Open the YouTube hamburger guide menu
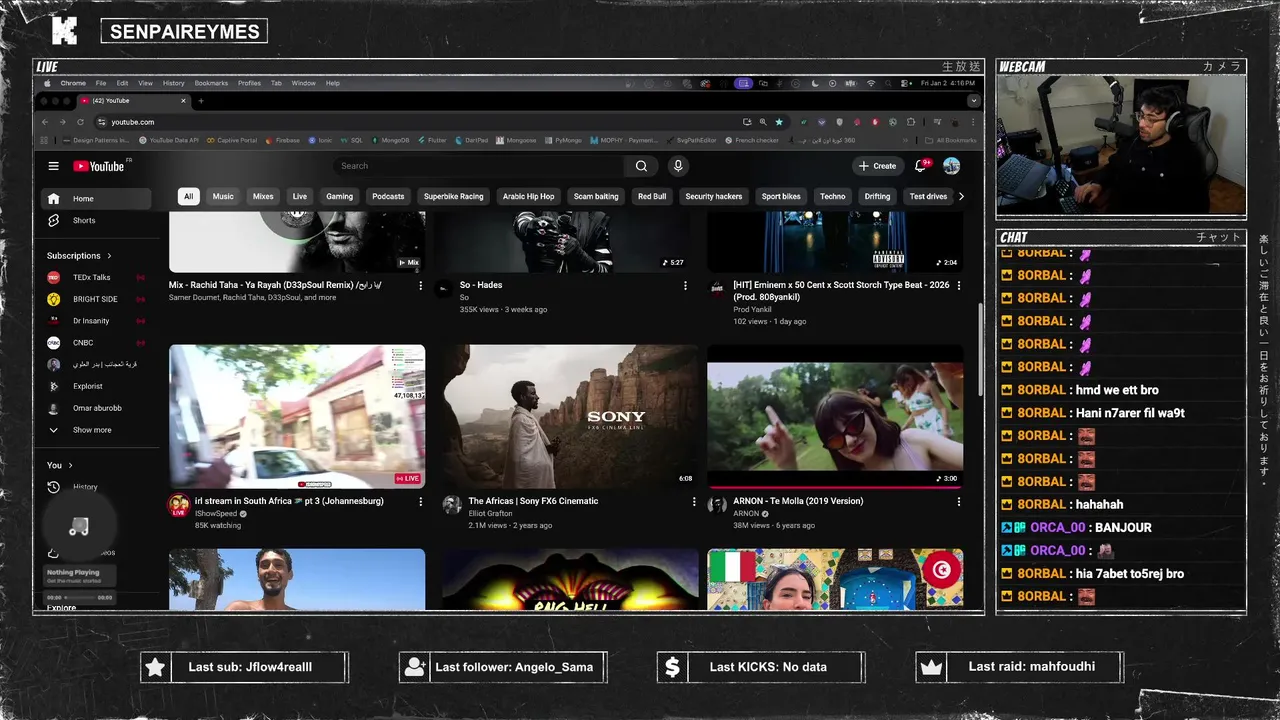 54,166
